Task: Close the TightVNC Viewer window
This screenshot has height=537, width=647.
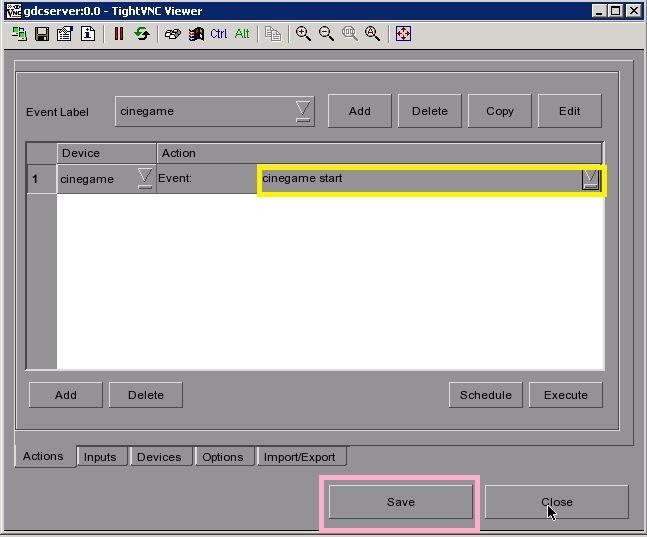Action: [x=633, y=11]
